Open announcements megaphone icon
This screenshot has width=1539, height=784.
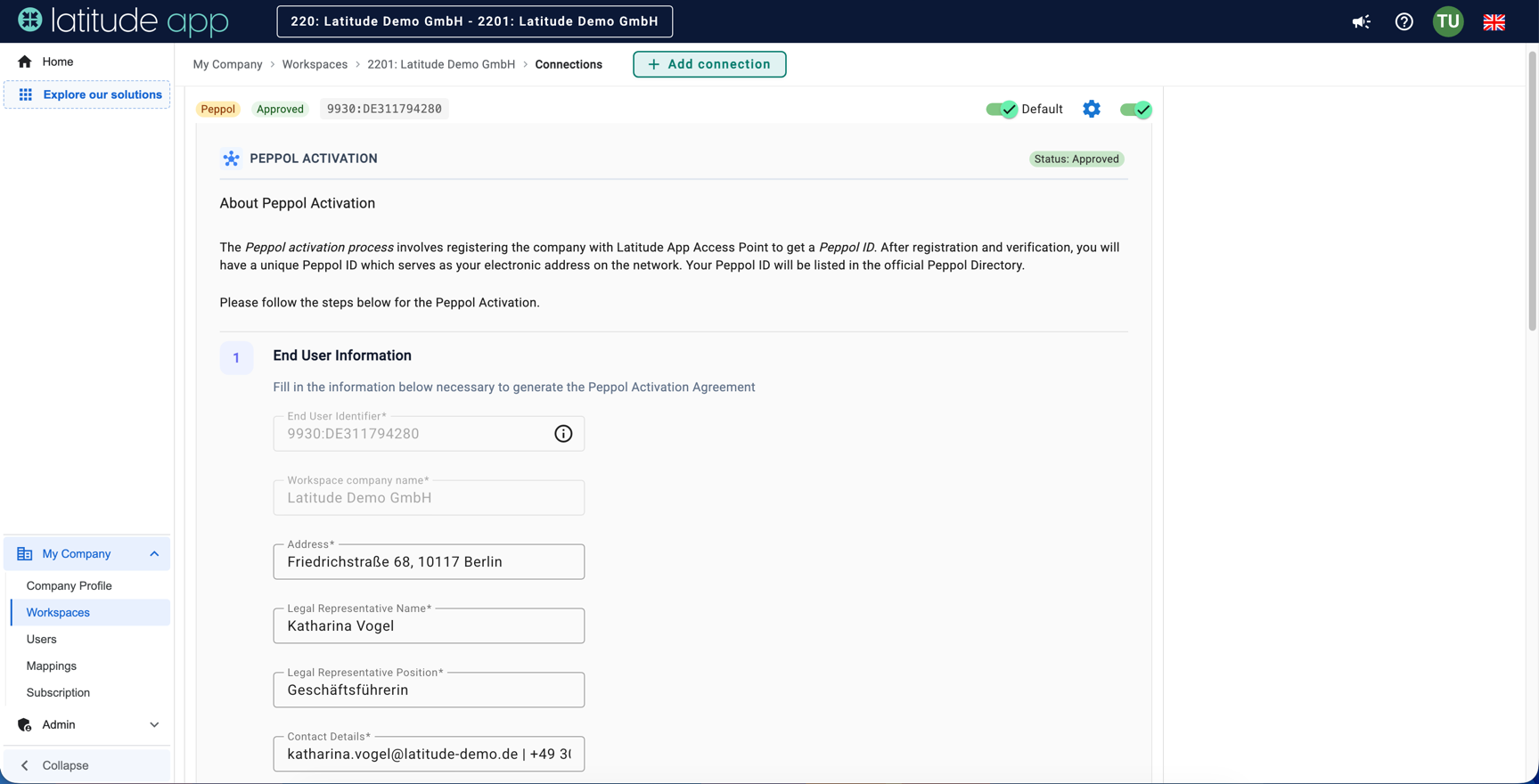click(x=1361, y=21)
